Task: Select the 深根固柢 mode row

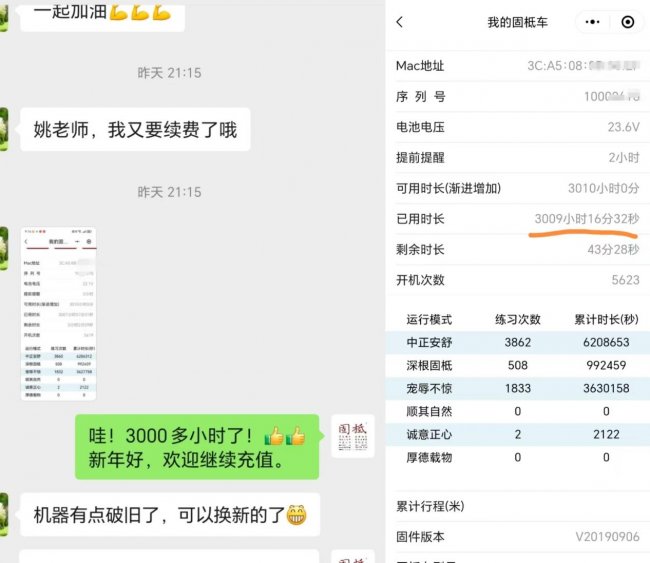Action: click(517, 365)
